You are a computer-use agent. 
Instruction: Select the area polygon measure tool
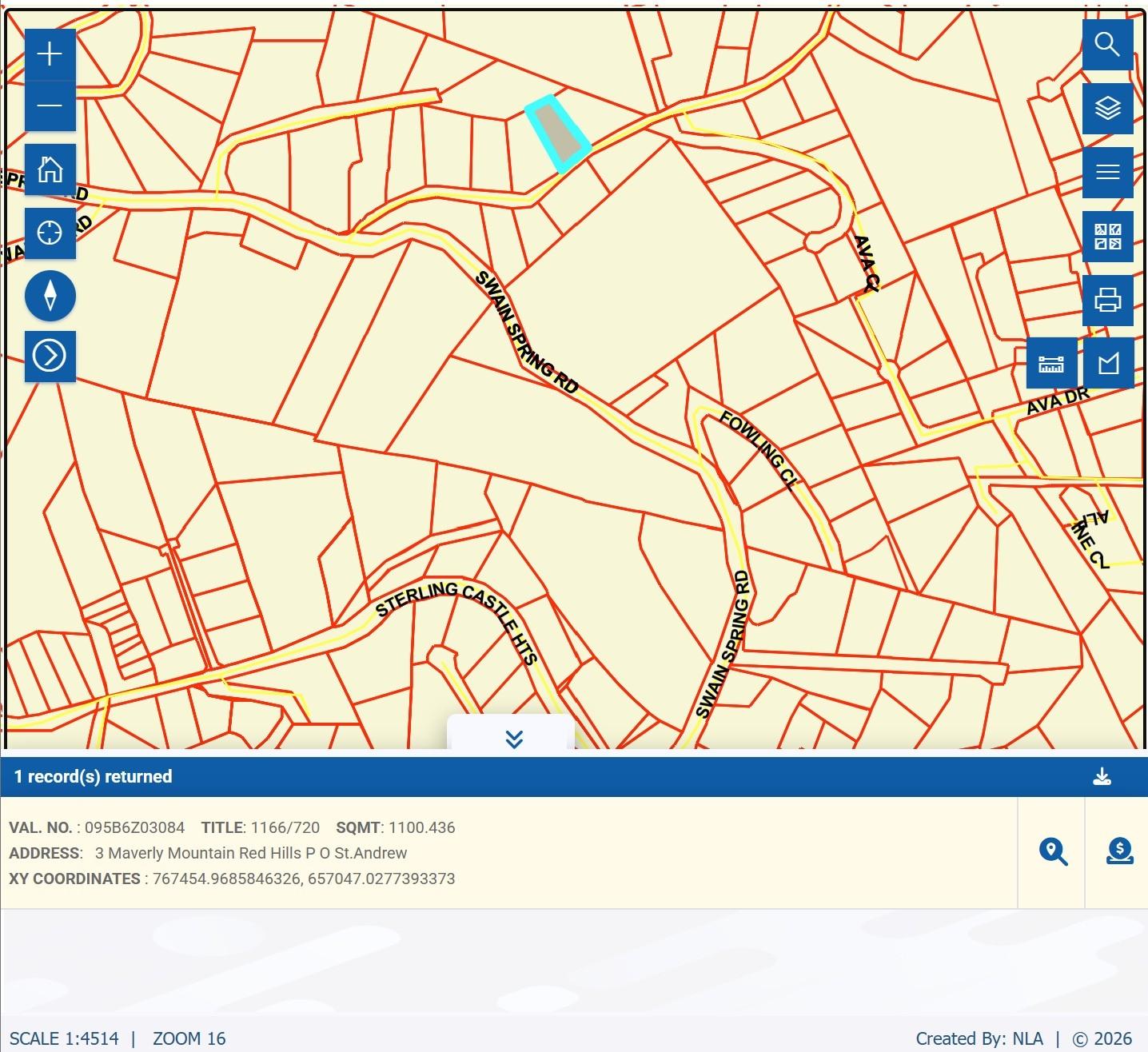[x=1108, y=365]
